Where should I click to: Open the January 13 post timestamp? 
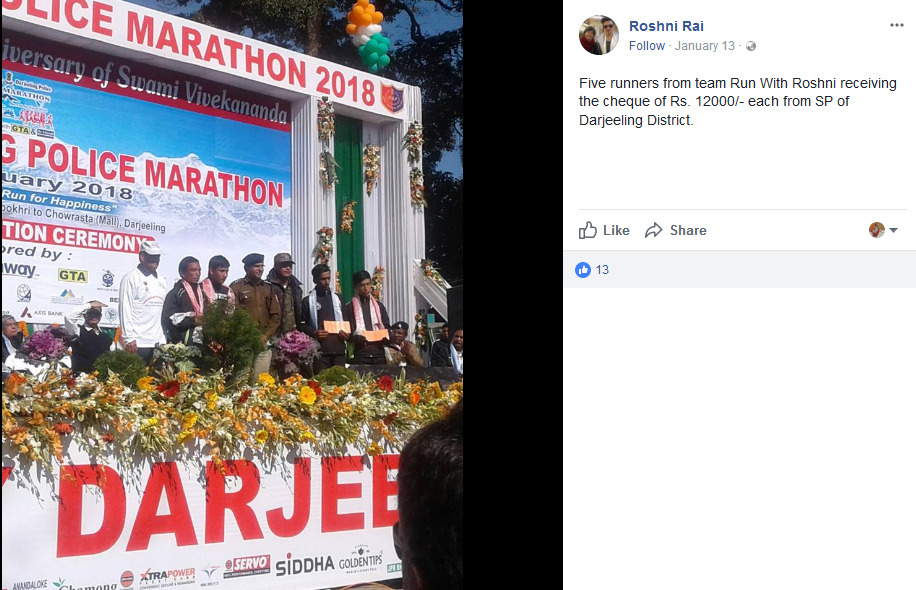(x=705, y=46)
